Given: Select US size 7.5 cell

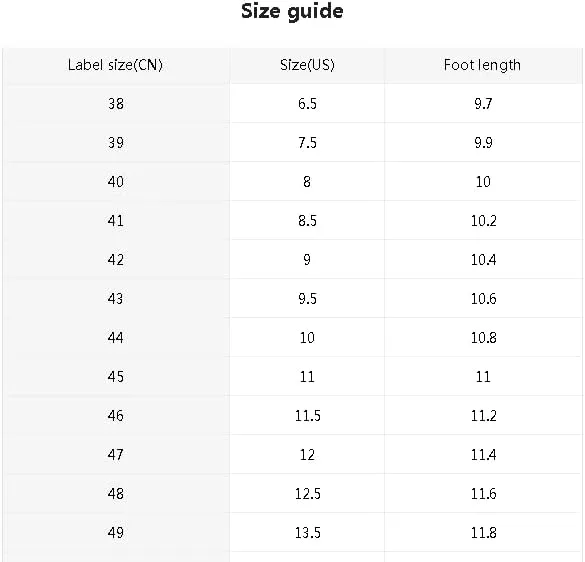Looking at the screenshot, I should (x=307, y=143).
